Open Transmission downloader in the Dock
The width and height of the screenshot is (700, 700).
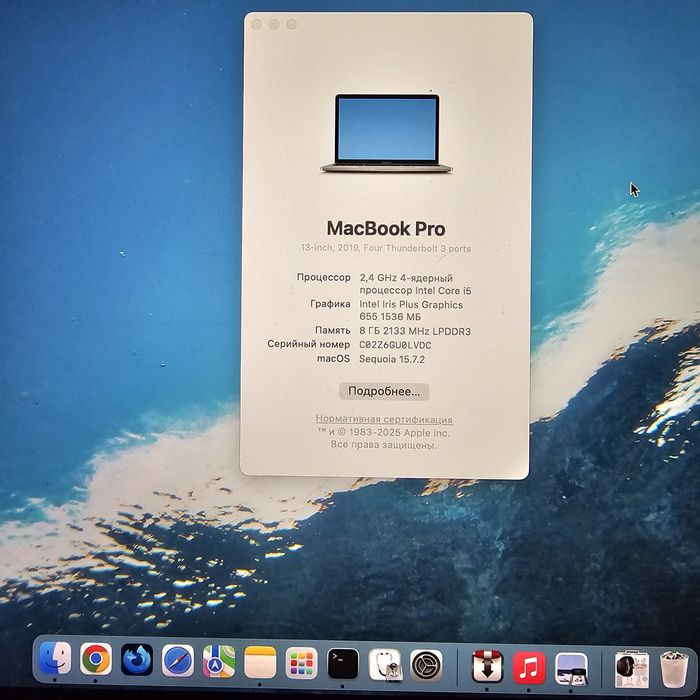click(x=488, y=667)
